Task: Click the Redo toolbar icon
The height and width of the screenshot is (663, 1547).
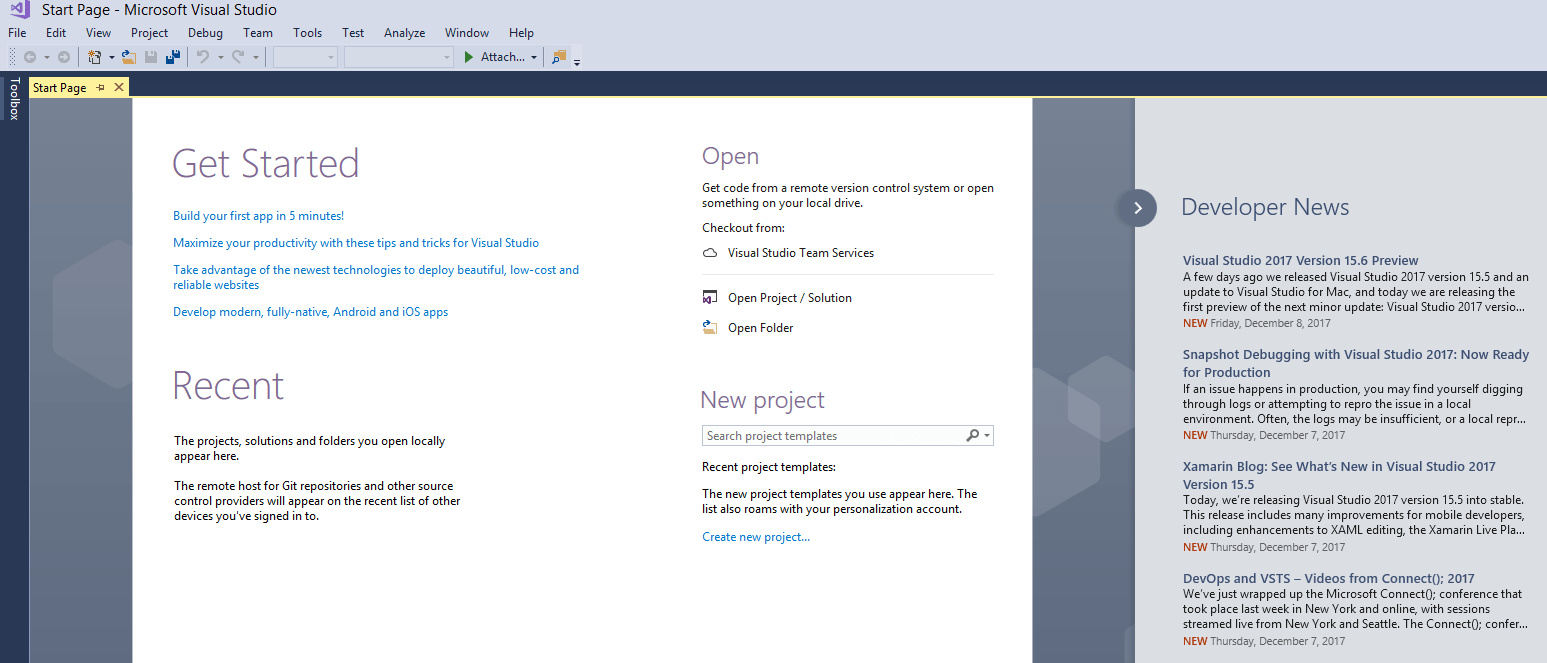Action: pyautogui.click(x=238, y=57)
